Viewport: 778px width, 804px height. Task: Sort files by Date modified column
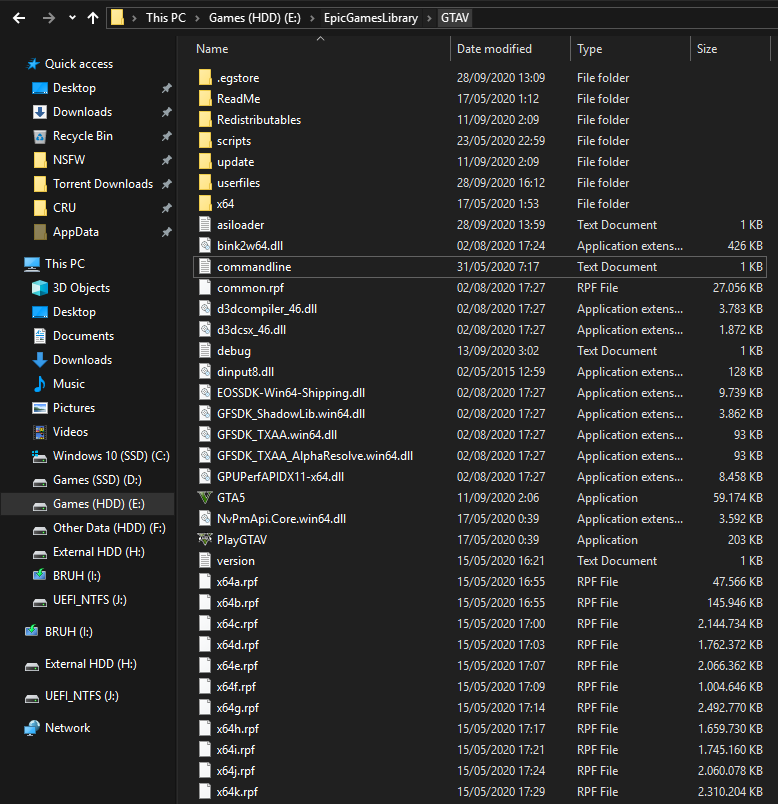tap(494, 49)
